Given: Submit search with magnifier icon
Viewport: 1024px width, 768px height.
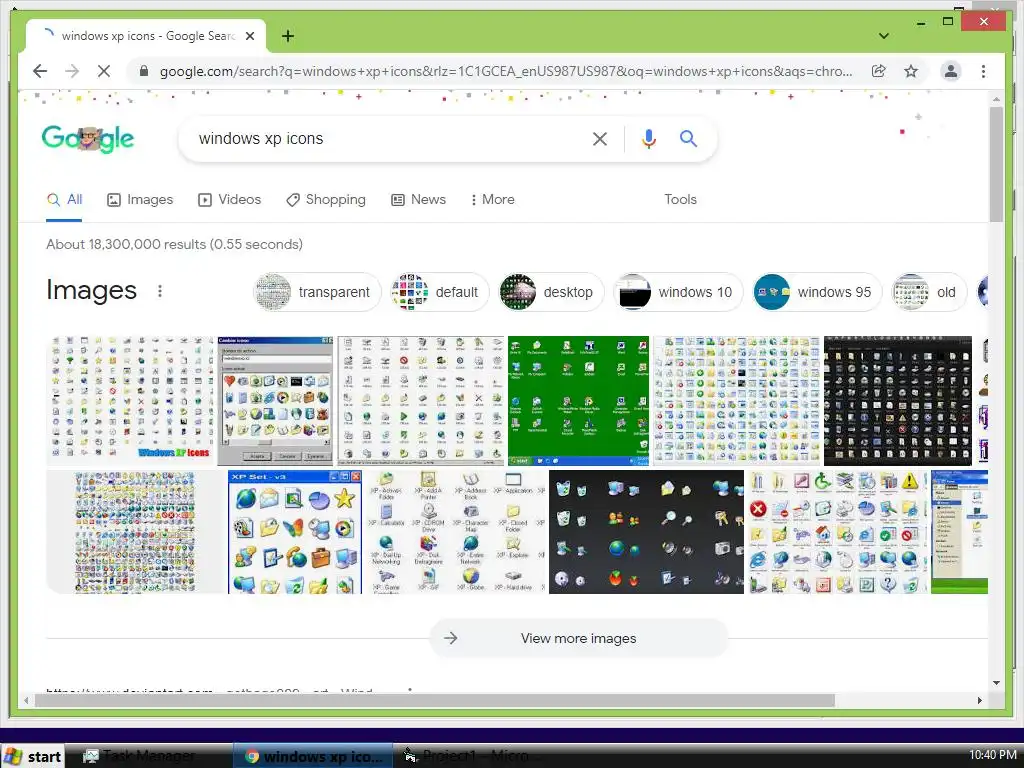Looking at the screenshot, I should [688, 138].
